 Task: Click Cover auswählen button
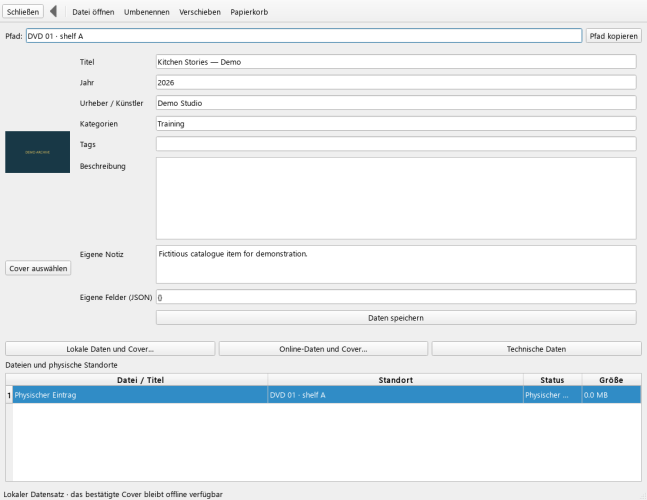[x=38, y=268]
